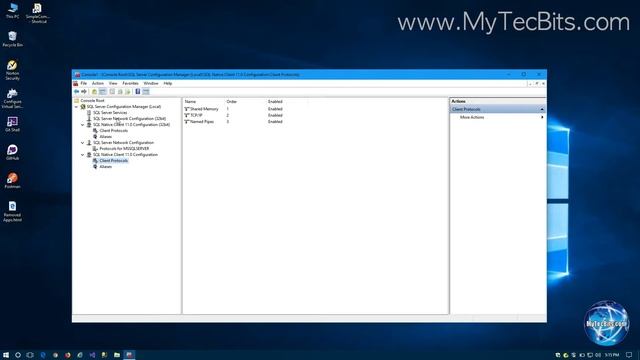The height and width of the screenshot is (360, 640).
Task: Collapse SQL Native Client 11.0 Configuration (non-32bit)
Action: [82, 155]
